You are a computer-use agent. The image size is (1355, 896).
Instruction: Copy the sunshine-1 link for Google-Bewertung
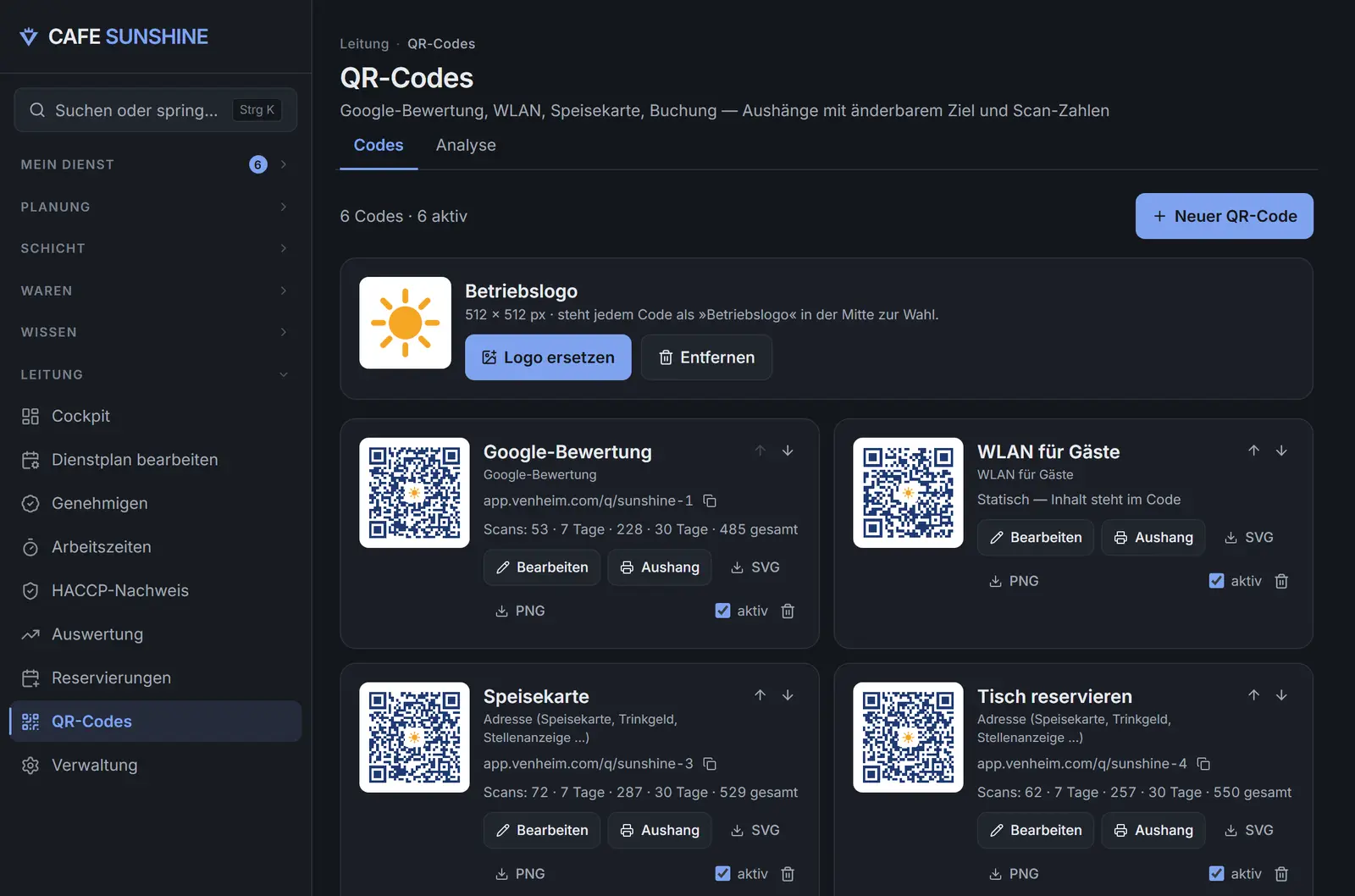710,501
